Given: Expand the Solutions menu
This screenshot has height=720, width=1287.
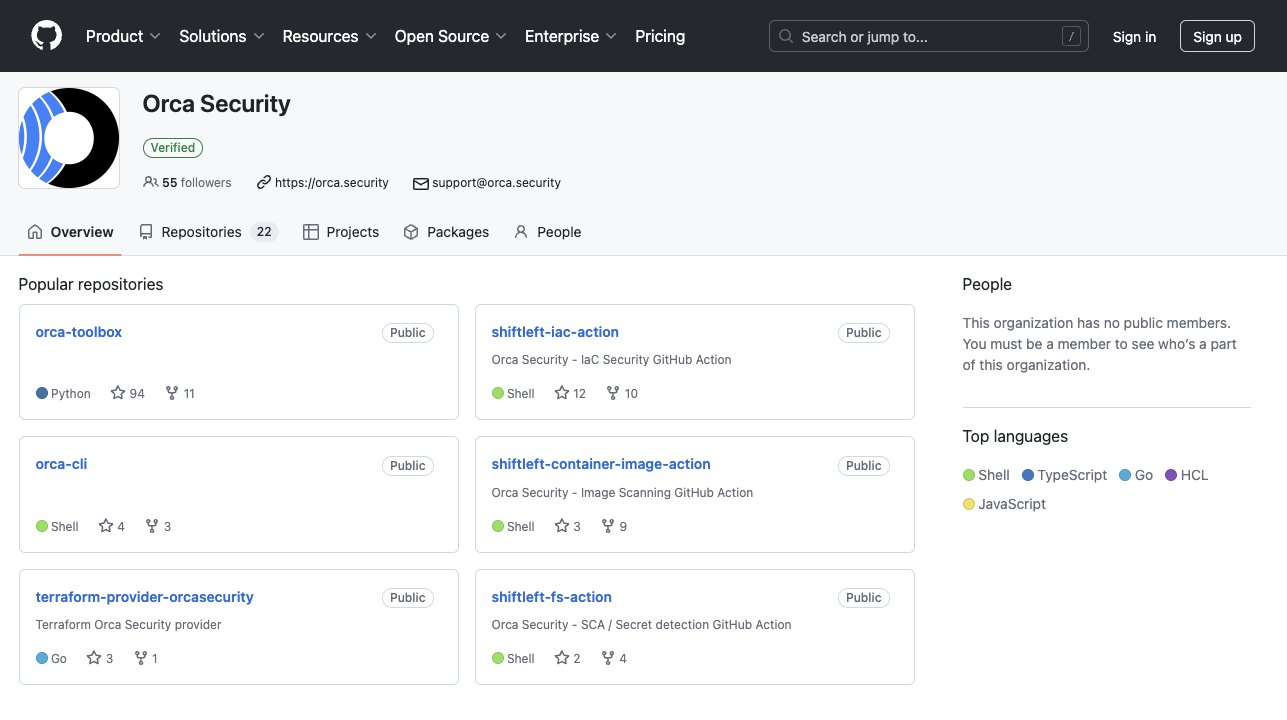Looking at the screenshot, I should point(222,36).
